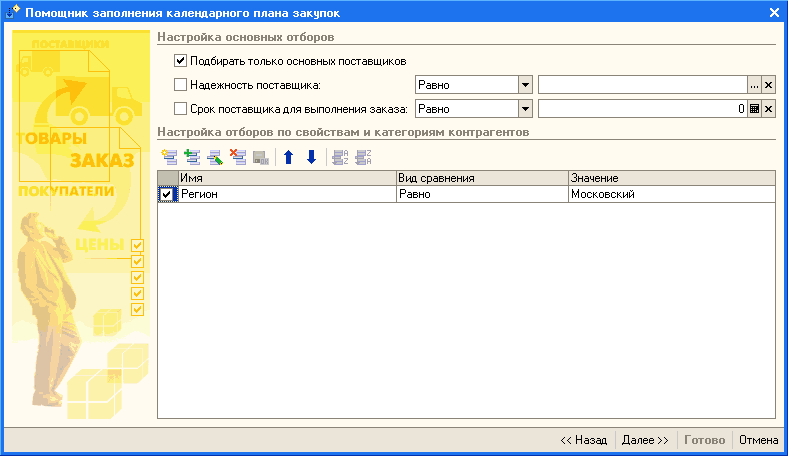
Task: Enable 'Срок поставщика для выполнения заказа' checkbox
Action: pos(181,109)
